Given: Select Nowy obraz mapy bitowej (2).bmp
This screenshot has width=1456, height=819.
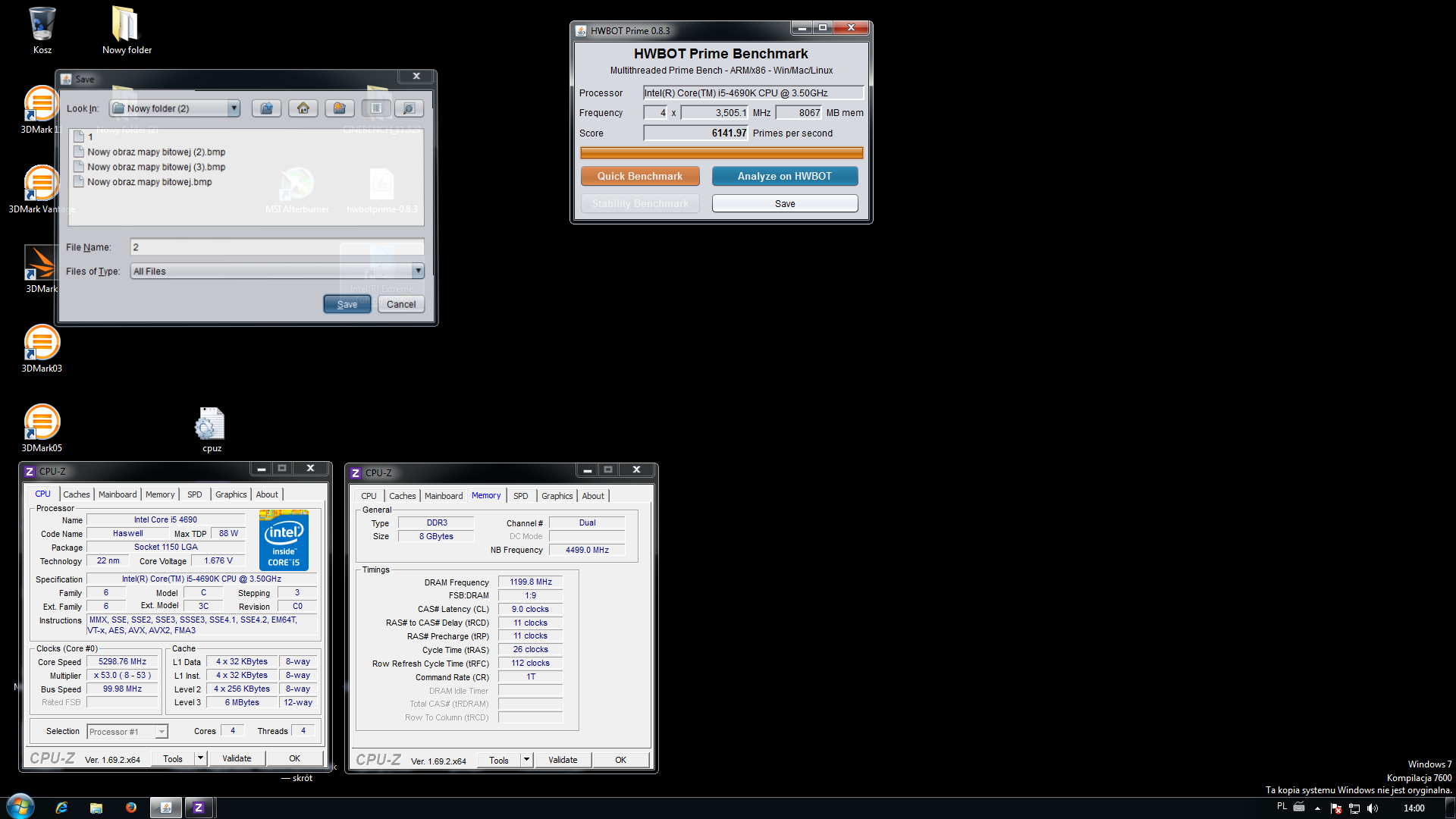Looking at the screenshot, I should (x=149, y=152).
